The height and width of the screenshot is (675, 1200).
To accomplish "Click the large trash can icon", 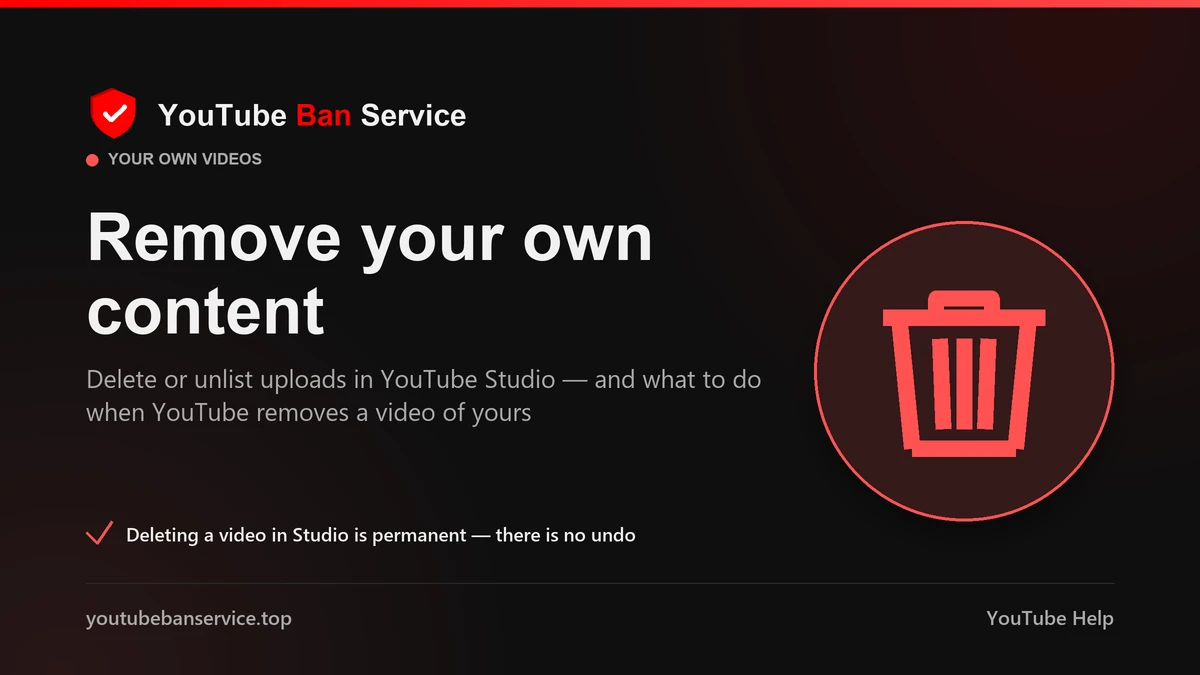I will [x=963, y=373].
